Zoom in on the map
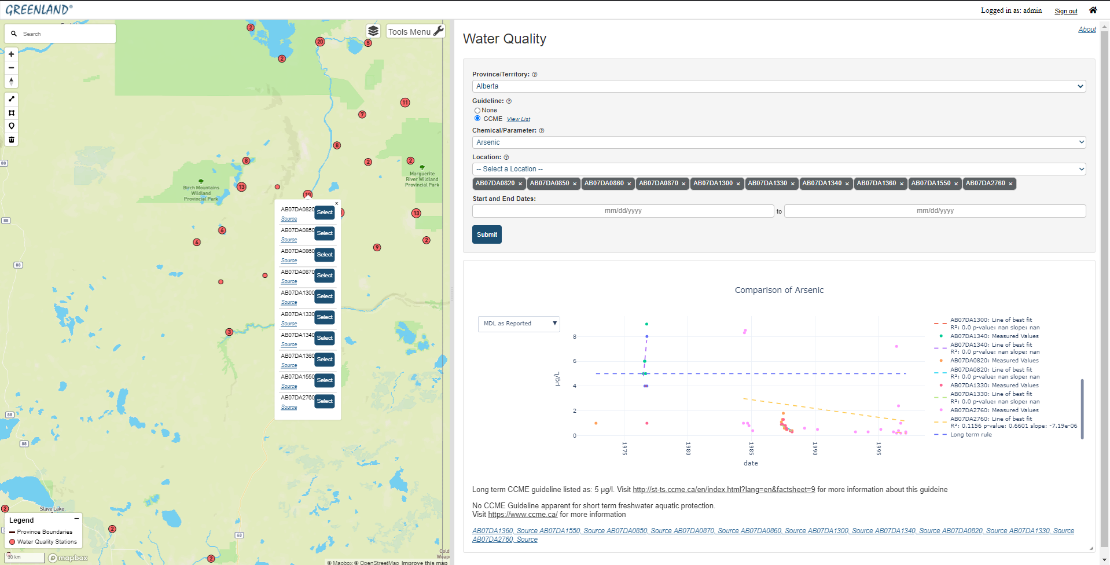 (12, 54)
